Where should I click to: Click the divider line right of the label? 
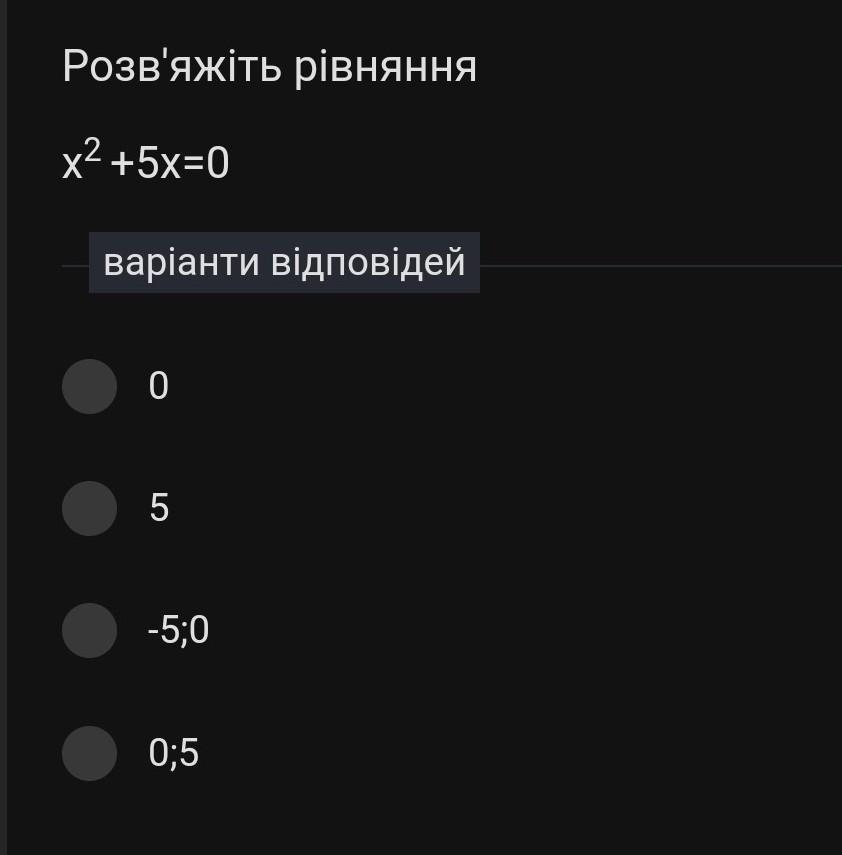coord(660,267)
